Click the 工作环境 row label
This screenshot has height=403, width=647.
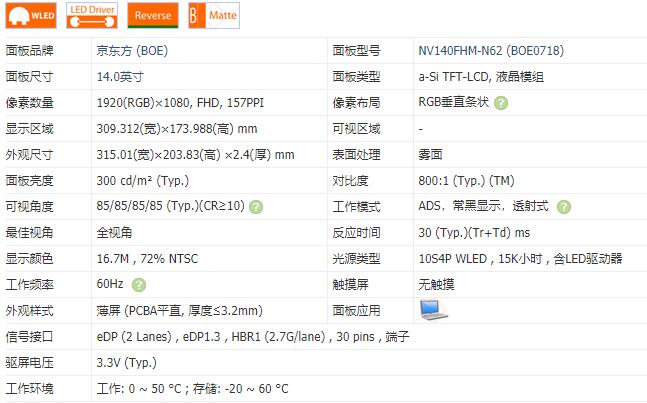29,389
